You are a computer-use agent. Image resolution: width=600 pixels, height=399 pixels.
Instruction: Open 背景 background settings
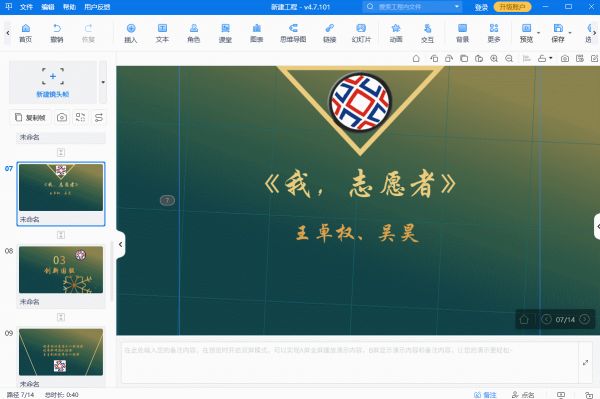click(x=463, y=33)
